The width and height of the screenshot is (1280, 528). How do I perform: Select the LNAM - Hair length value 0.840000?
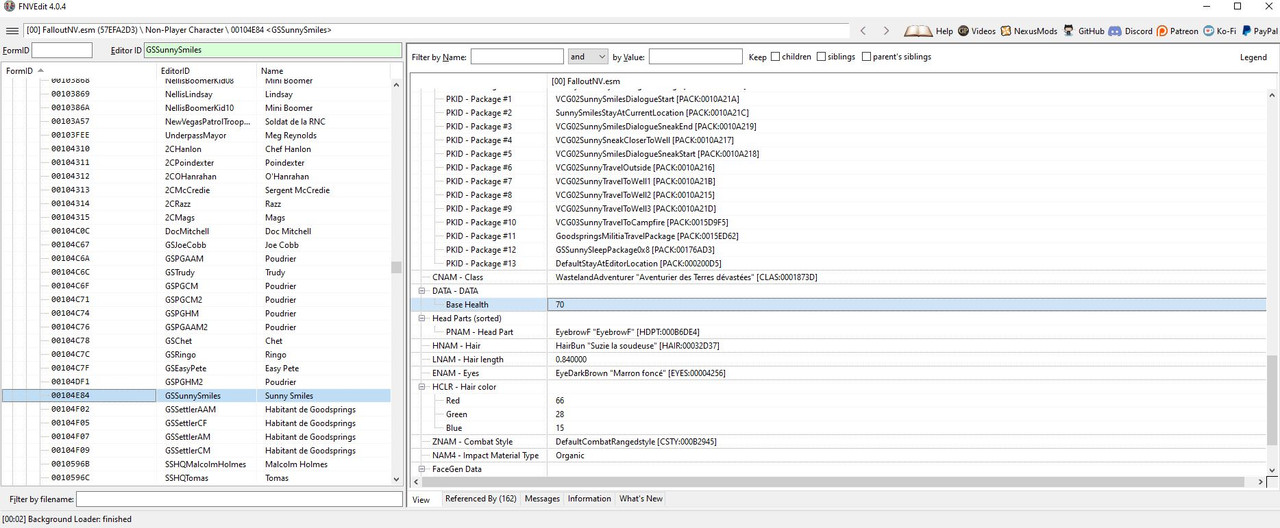coord(906,359)
